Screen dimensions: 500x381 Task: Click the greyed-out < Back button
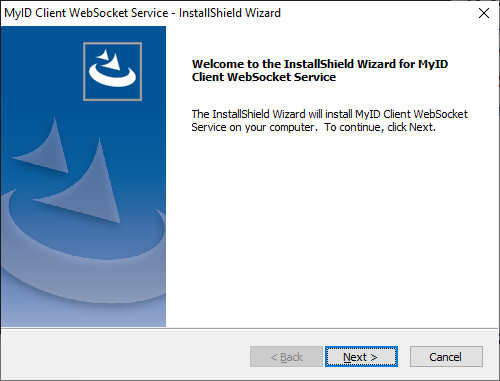click(x=286, y=357)
